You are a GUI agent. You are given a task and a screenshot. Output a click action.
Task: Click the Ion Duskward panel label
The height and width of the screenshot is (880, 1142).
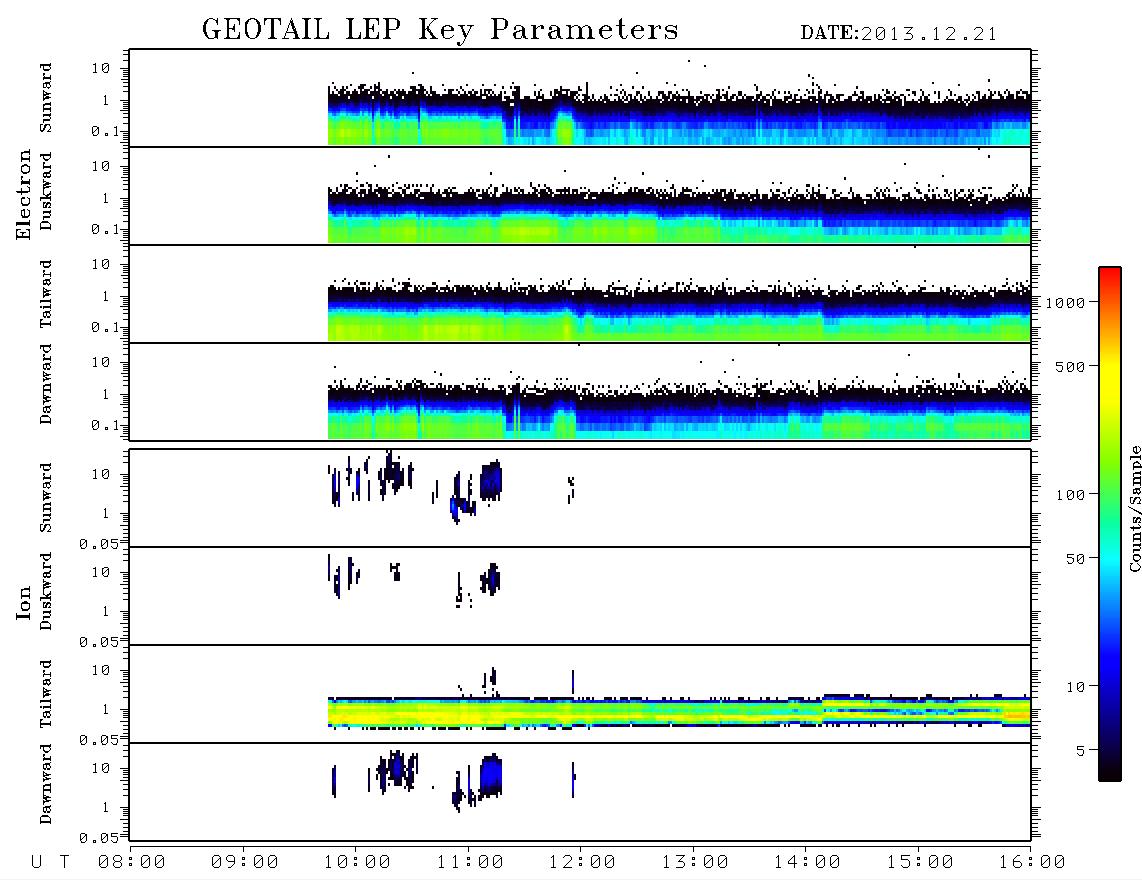click(46, 592)
